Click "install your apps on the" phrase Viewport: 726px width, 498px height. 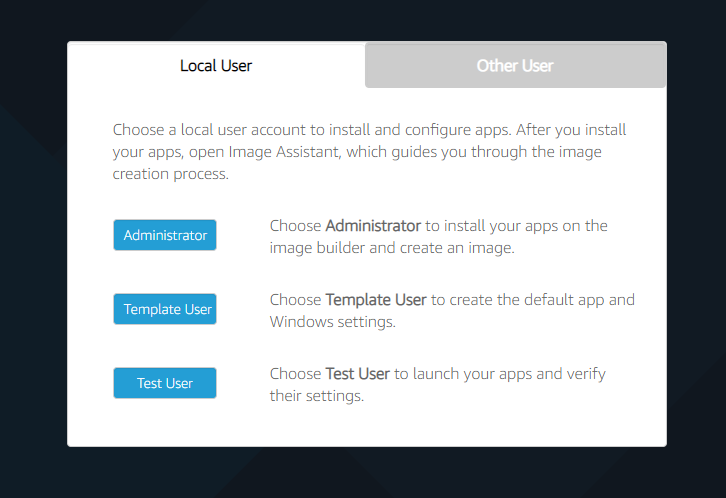tap(526, 226)
